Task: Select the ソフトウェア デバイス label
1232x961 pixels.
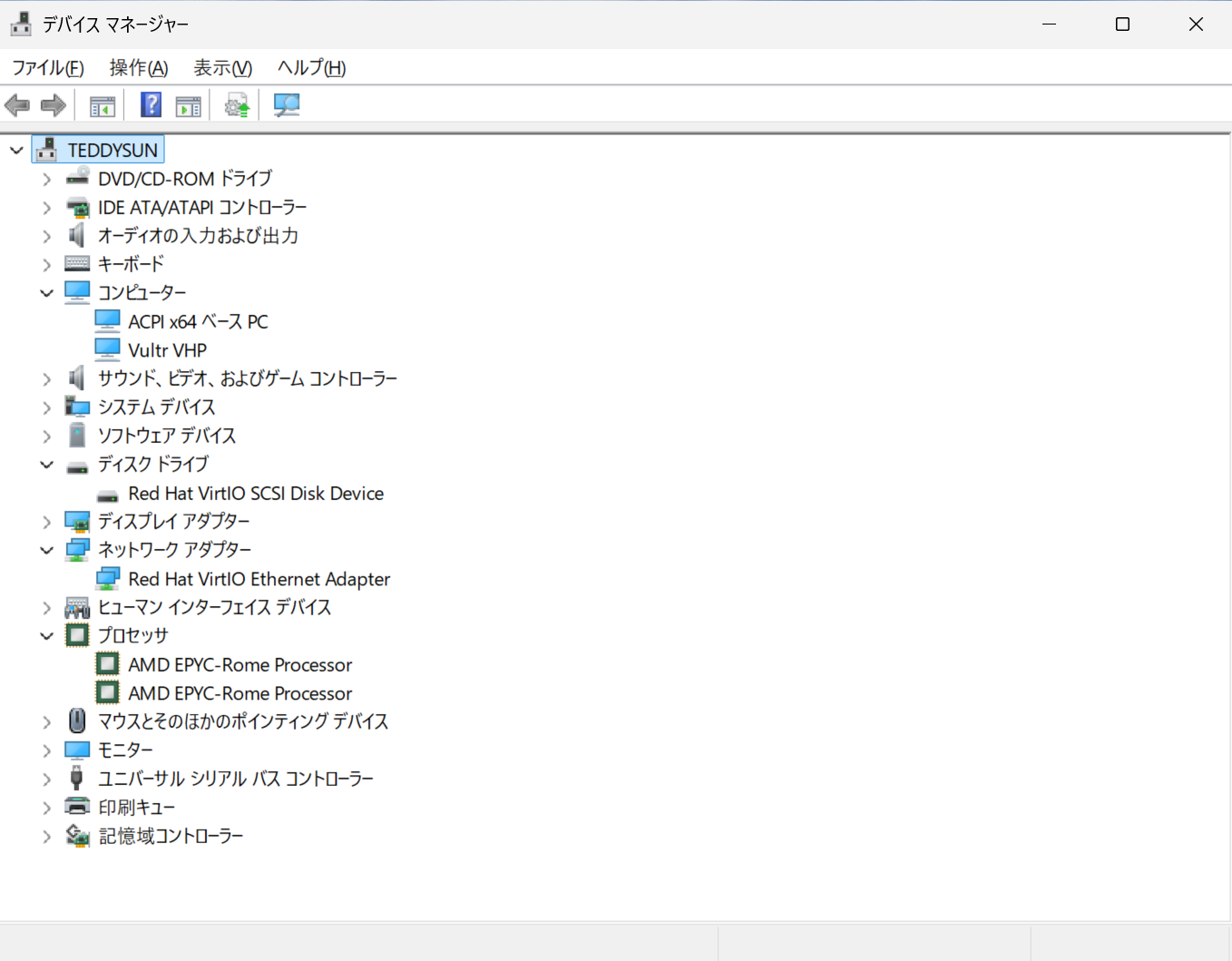Action: point(167,436)
